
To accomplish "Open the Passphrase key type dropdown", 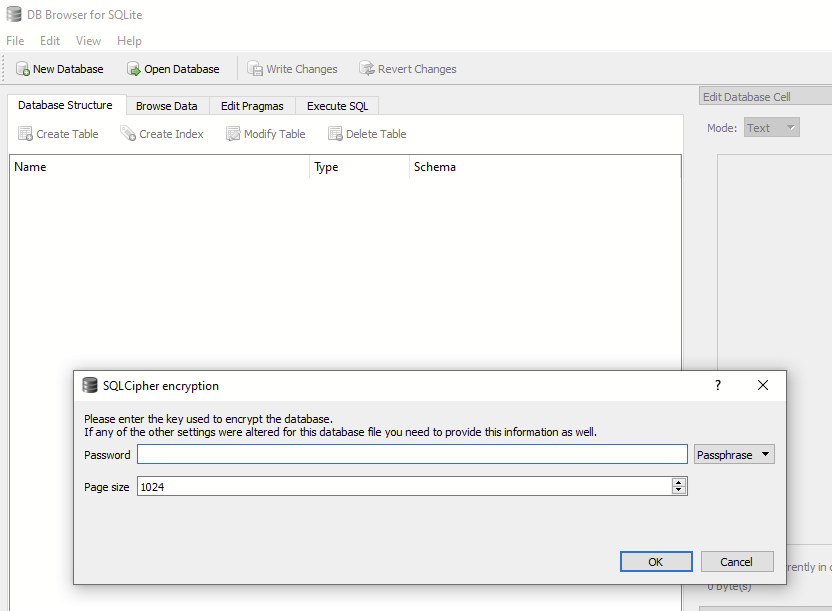I will 734,455.
